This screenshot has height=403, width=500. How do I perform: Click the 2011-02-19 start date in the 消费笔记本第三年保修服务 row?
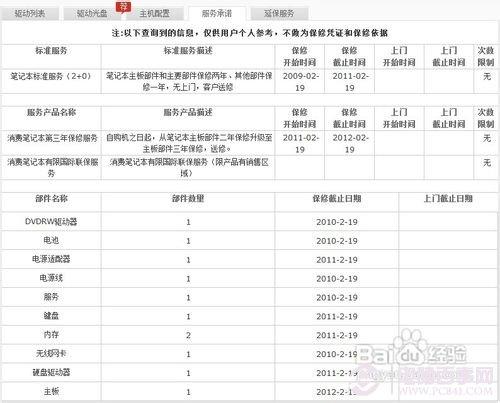click(300, 143)
